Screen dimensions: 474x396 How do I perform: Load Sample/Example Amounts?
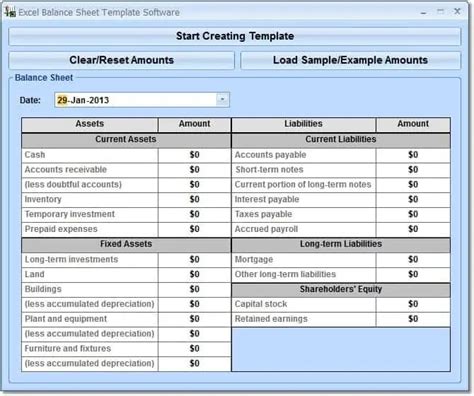point(350,60)
